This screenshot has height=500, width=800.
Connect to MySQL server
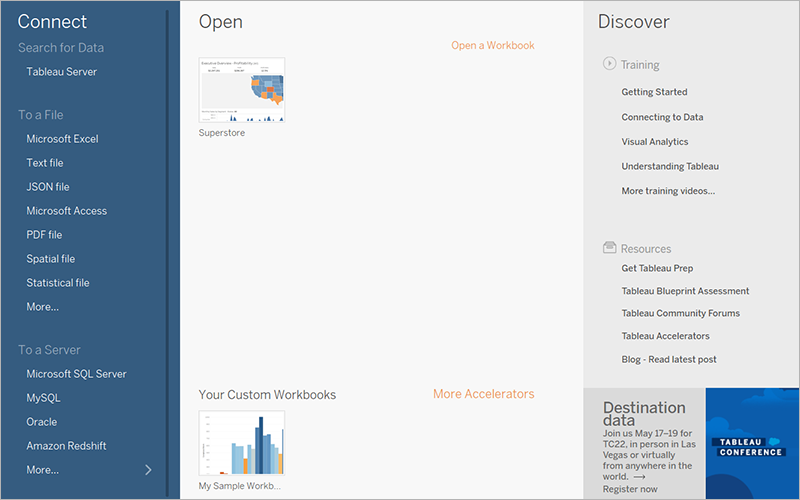coord(43,398)
